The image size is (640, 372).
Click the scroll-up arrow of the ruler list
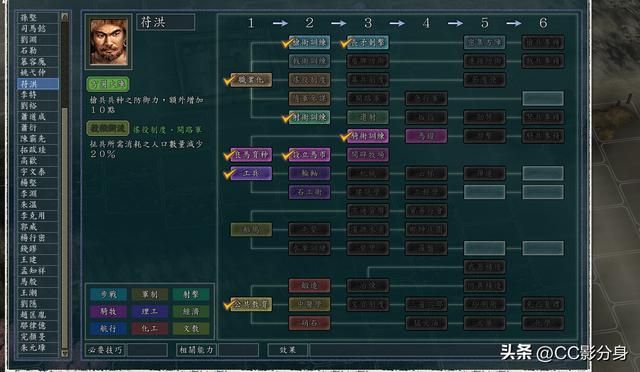pos(64,16)
